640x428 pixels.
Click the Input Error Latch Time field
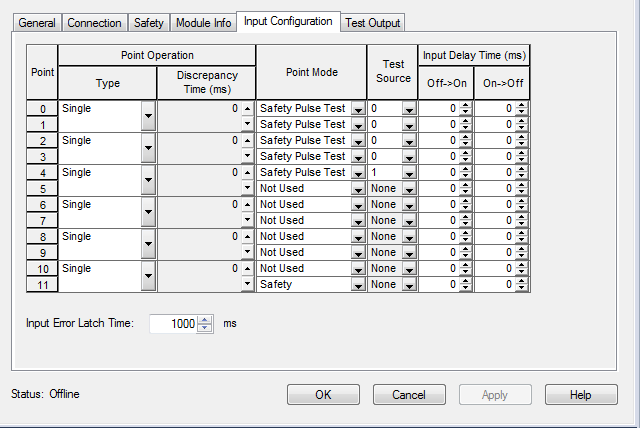(x=174, y=324)
